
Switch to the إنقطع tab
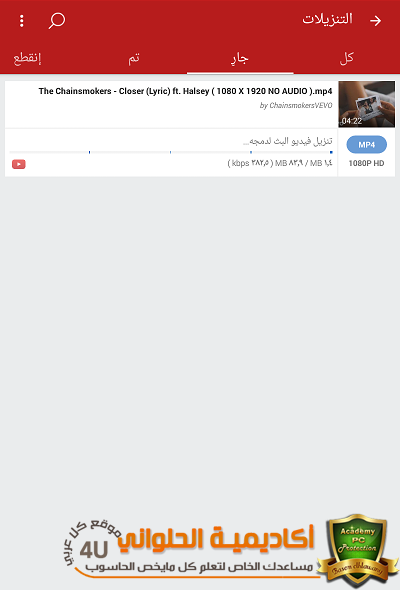pos(27,58)
